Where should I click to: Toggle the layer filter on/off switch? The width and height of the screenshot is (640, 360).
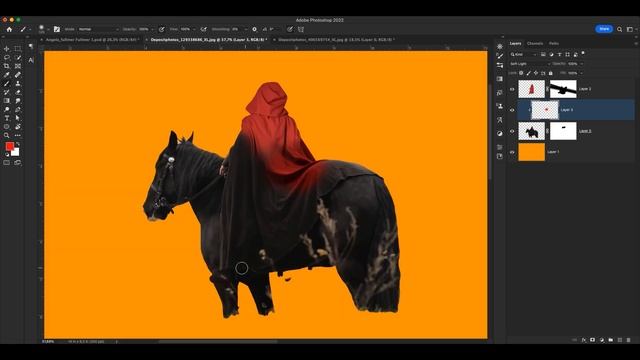point(583,53)
